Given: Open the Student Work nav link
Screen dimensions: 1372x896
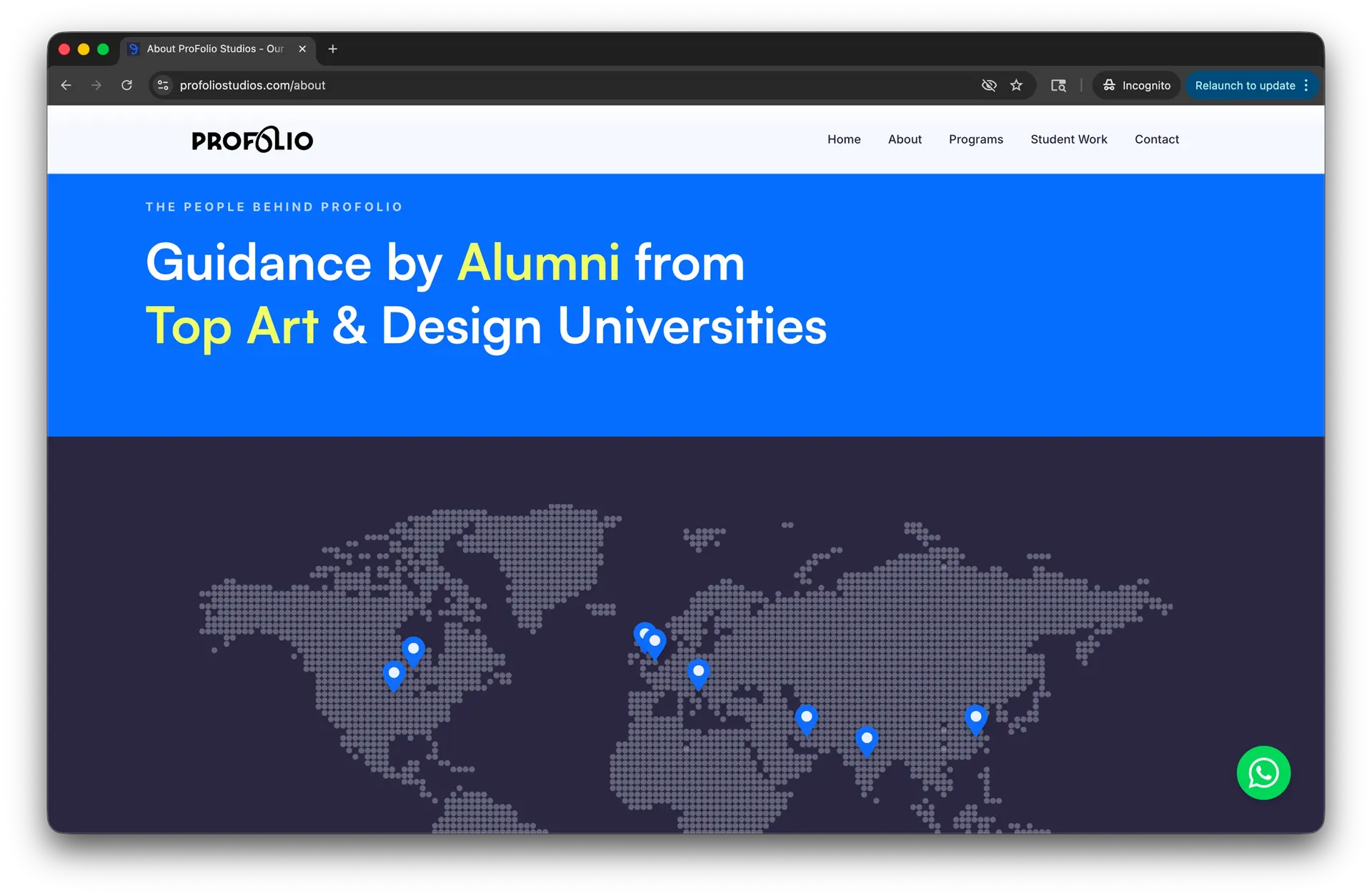Looking at the screenshot, I should click(1068, 139).
